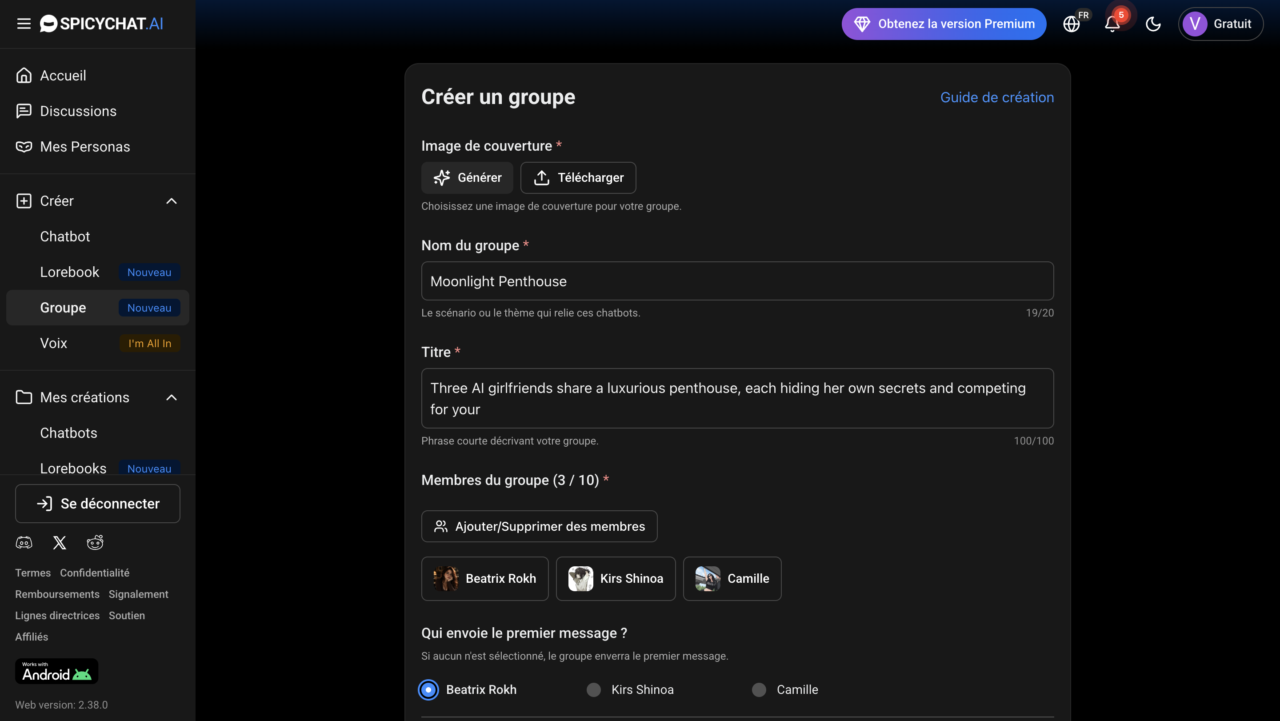This screenshot has height=721, width=1280.
Task: Select Camille as first message sender
Action: (x=759, y=690)
